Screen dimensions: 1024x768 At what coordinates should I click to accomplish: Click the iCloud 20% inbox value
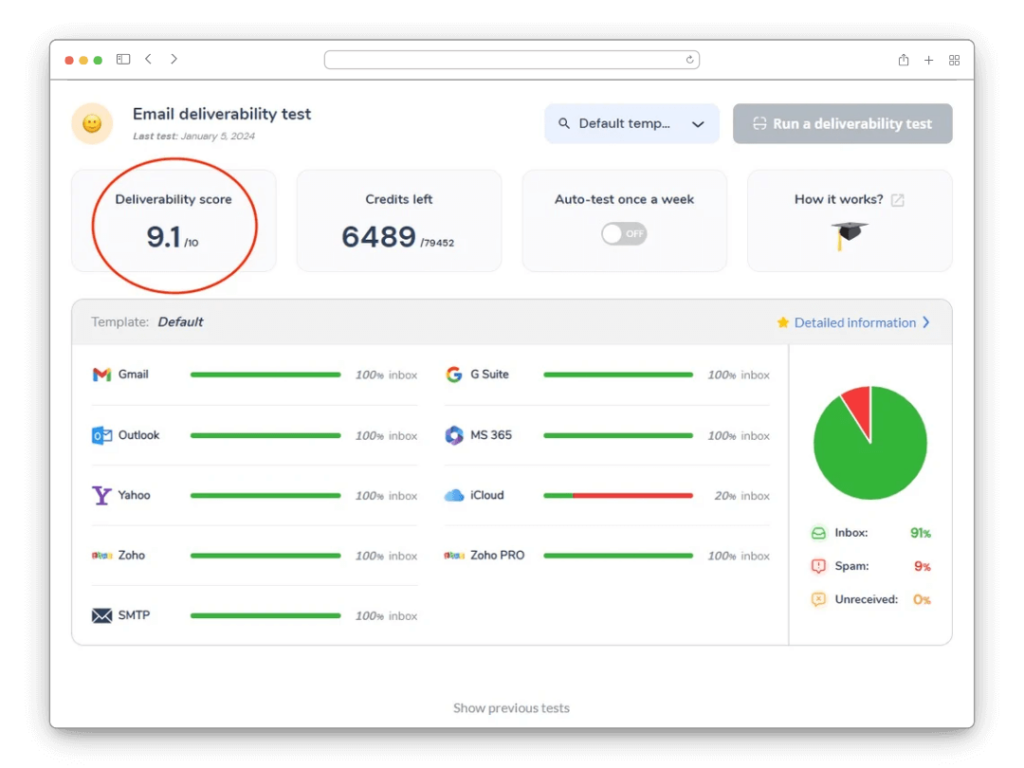pos(742,496)
